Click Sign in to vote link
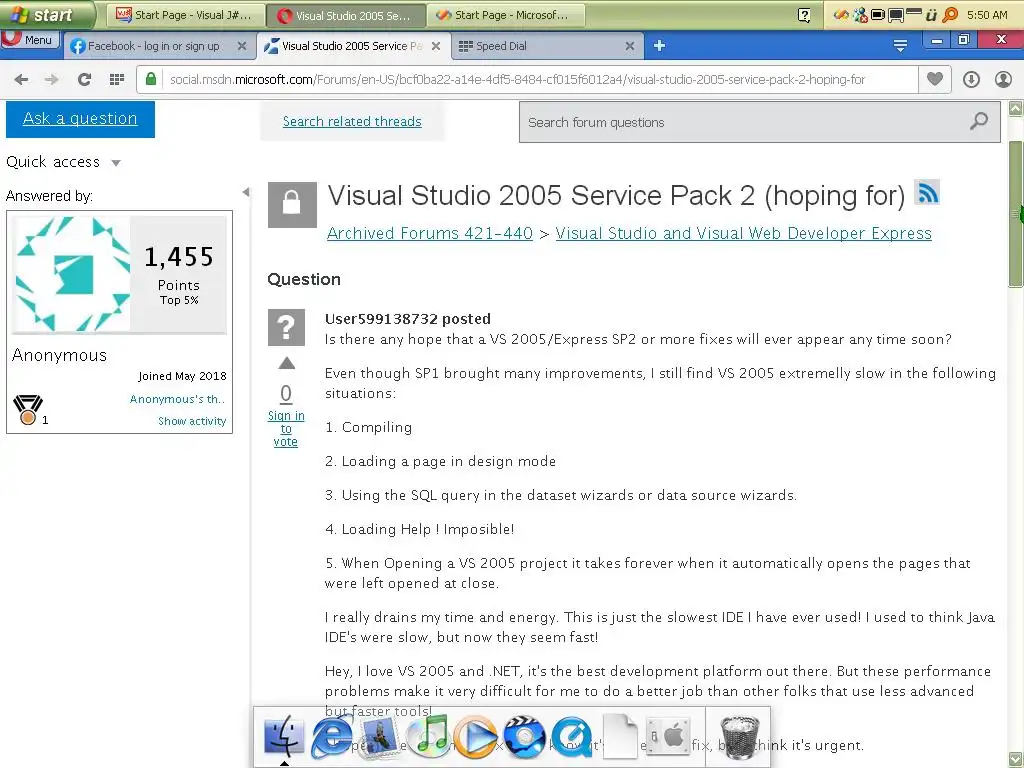This screenshot has width=1024, height=768. pyautogui.click(x=286, y=428)
